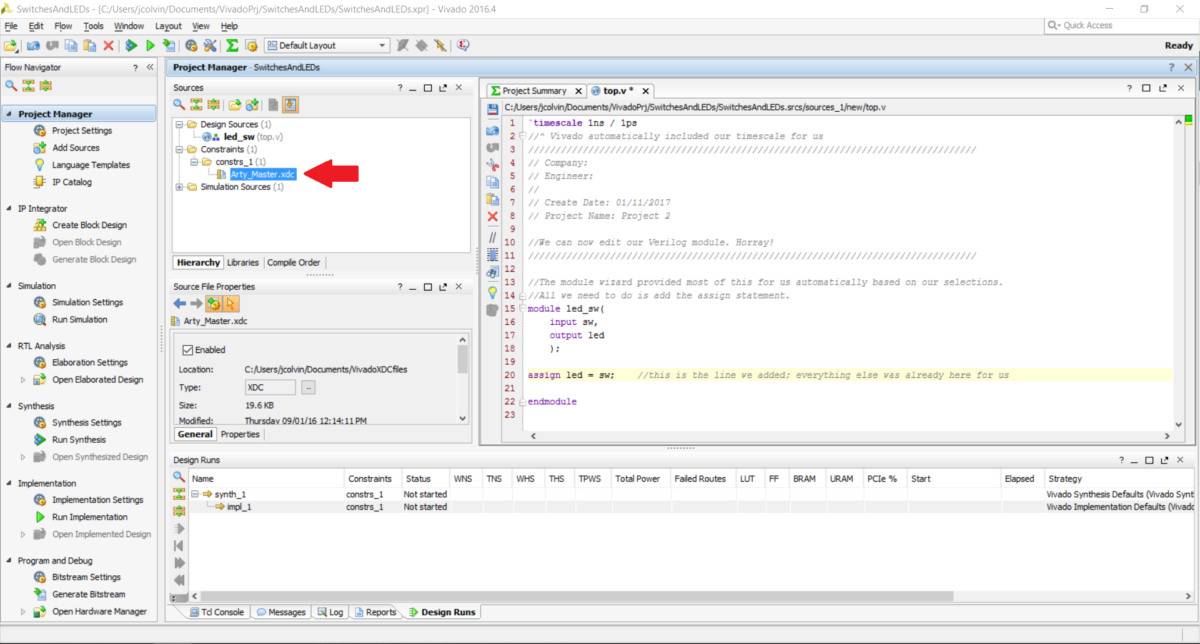Click the green Run toolbar icon
Viewport: 1200px width, 644px height.
151,45
